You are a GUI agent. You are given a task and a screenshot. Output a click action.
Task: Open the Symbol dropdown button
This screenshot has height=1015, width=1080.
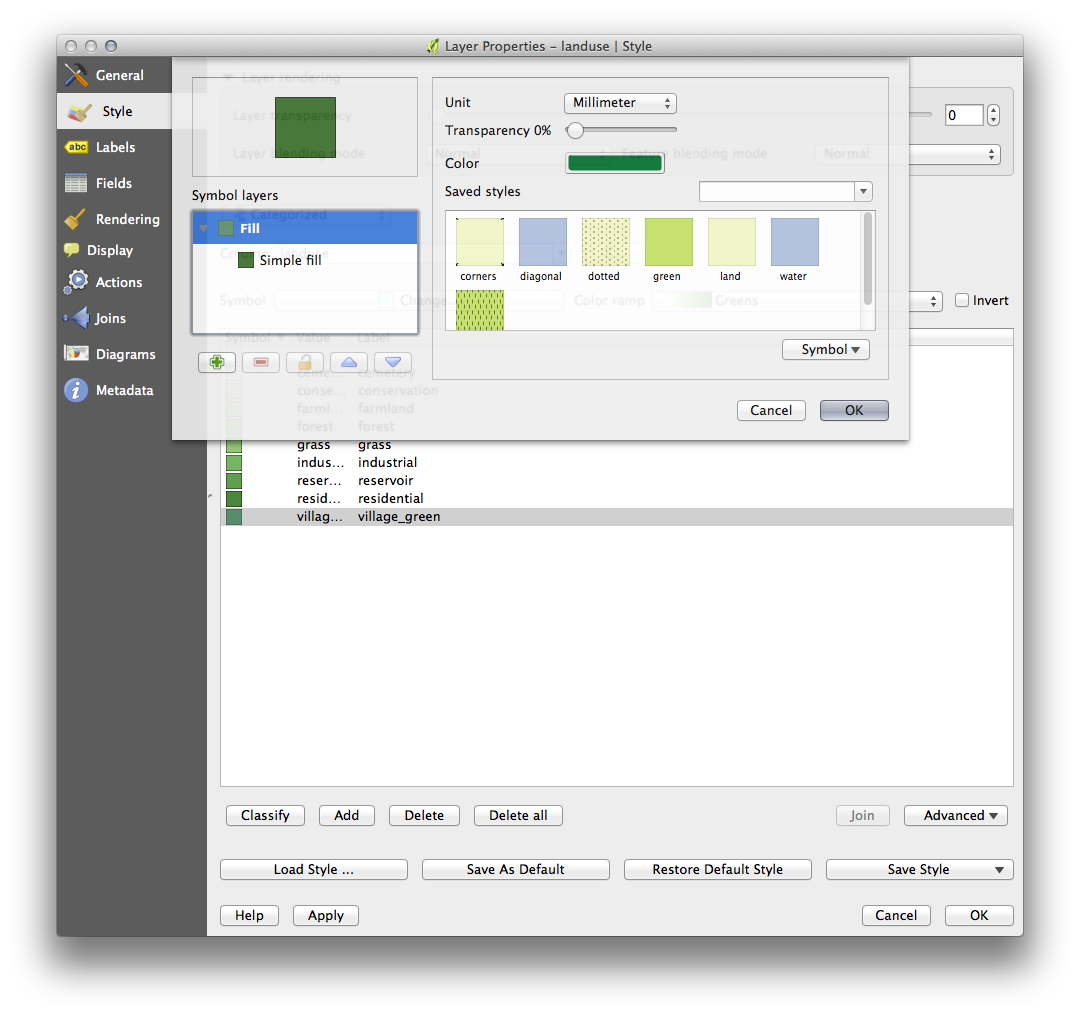[x=826, y=349]
